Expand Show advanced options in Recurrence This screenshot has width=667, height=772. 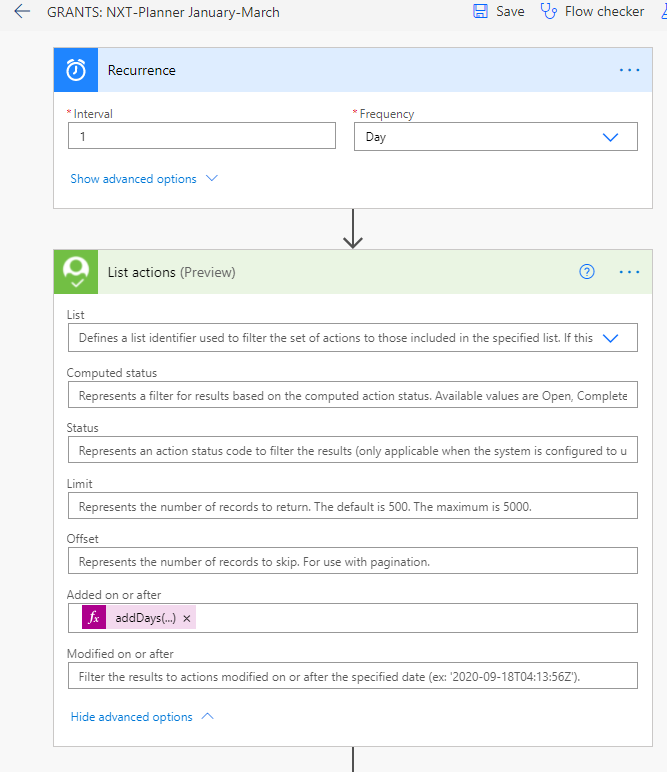click(144, 179)
